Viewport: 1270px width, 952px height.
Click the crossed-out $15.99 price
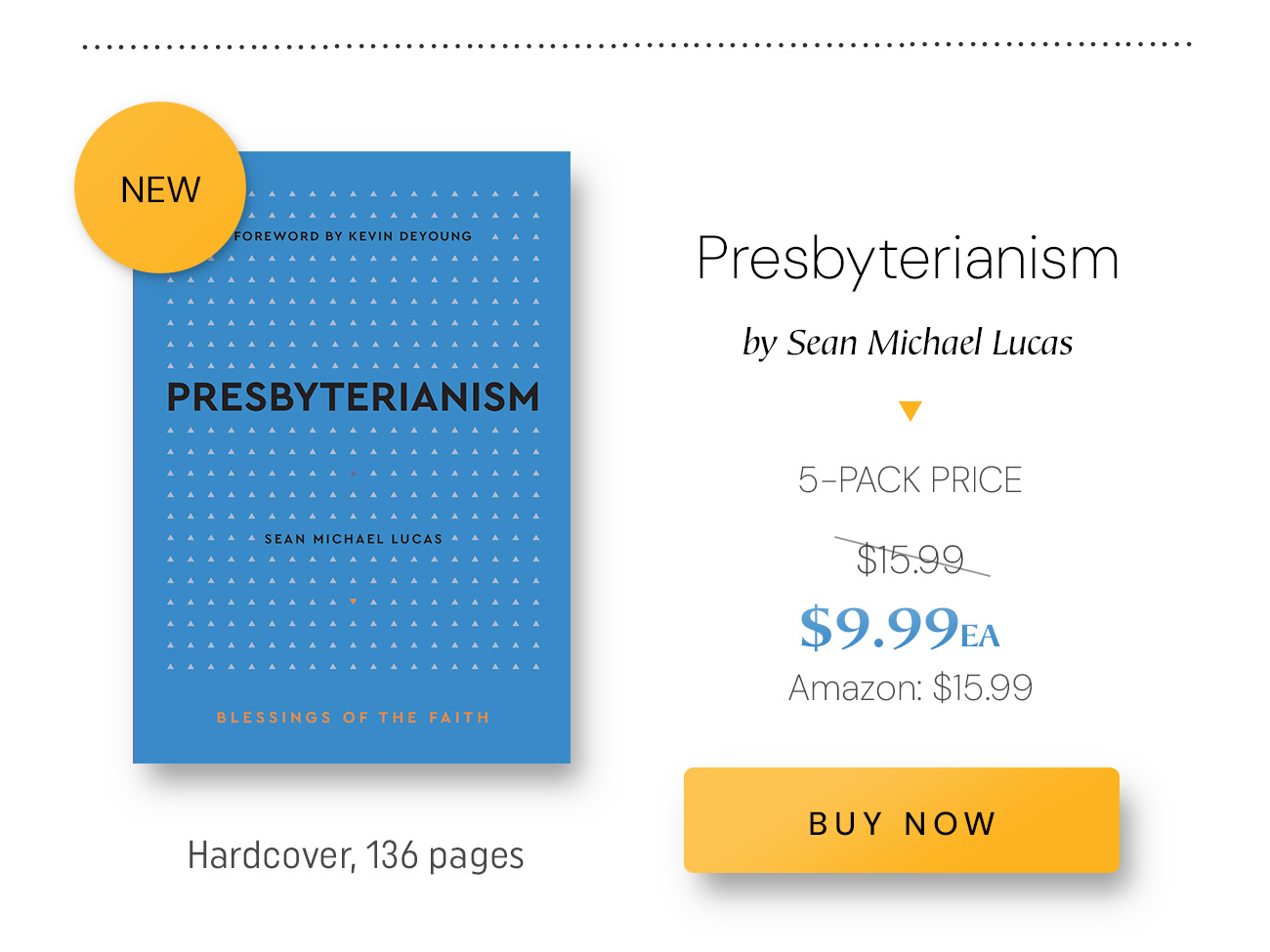click(x=910, y=559)
